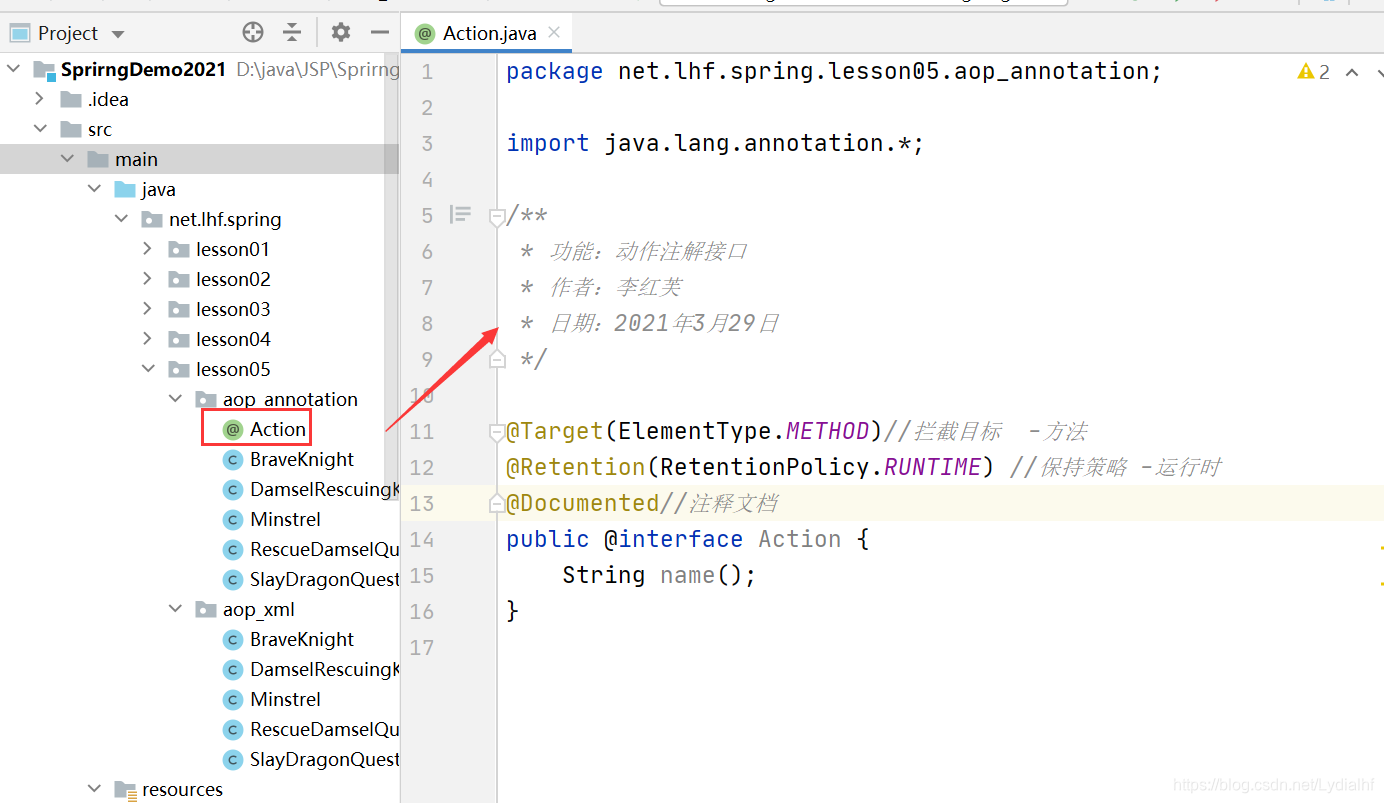The image size is (1384, 803).
Task: Click the main folder row
Action: tap(199, 159)
